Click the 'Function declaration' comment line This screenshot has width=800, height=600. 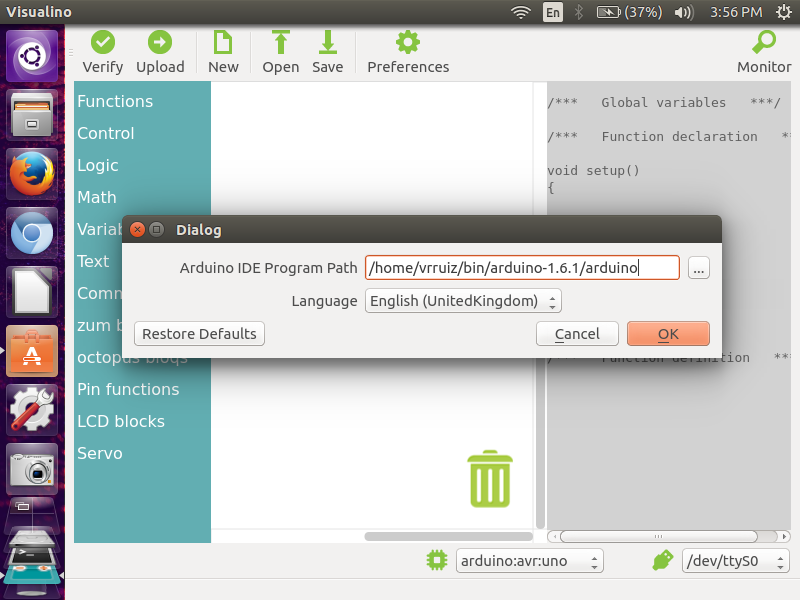coord(668,137)
